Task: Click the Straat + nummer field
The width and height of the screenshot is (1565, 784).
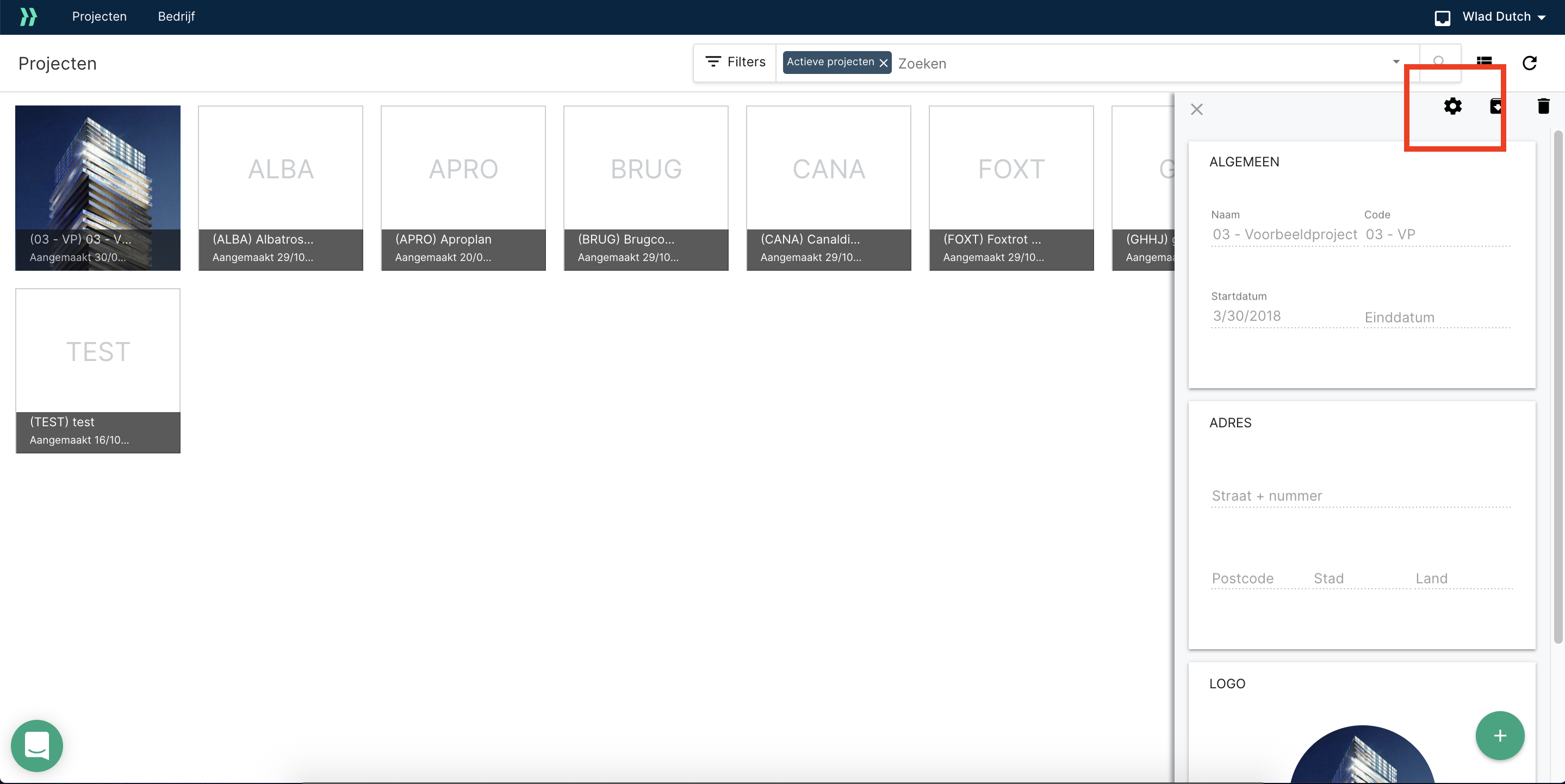Action: point(1361,495)
